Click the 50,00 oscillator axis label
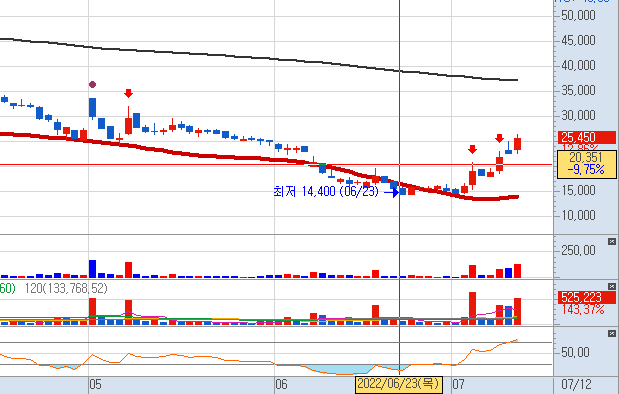619x394 pixels. click(x=575, y=352)
